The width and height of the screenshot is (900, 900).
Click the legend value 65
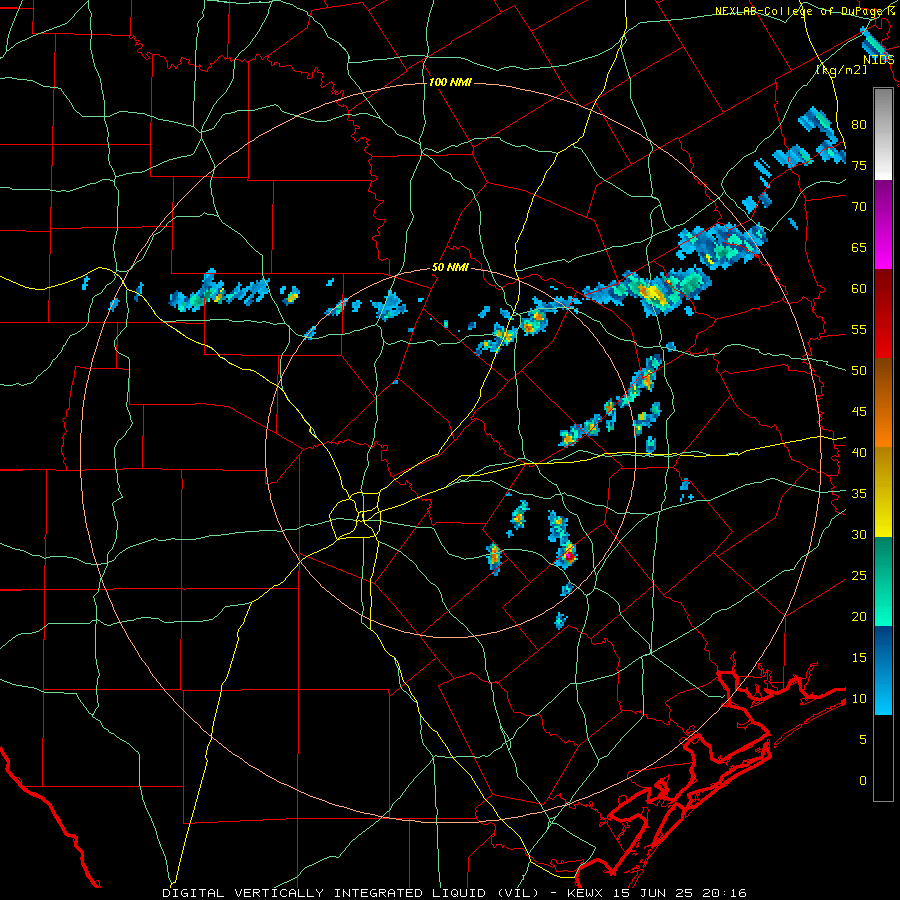[x=859, y=247]
